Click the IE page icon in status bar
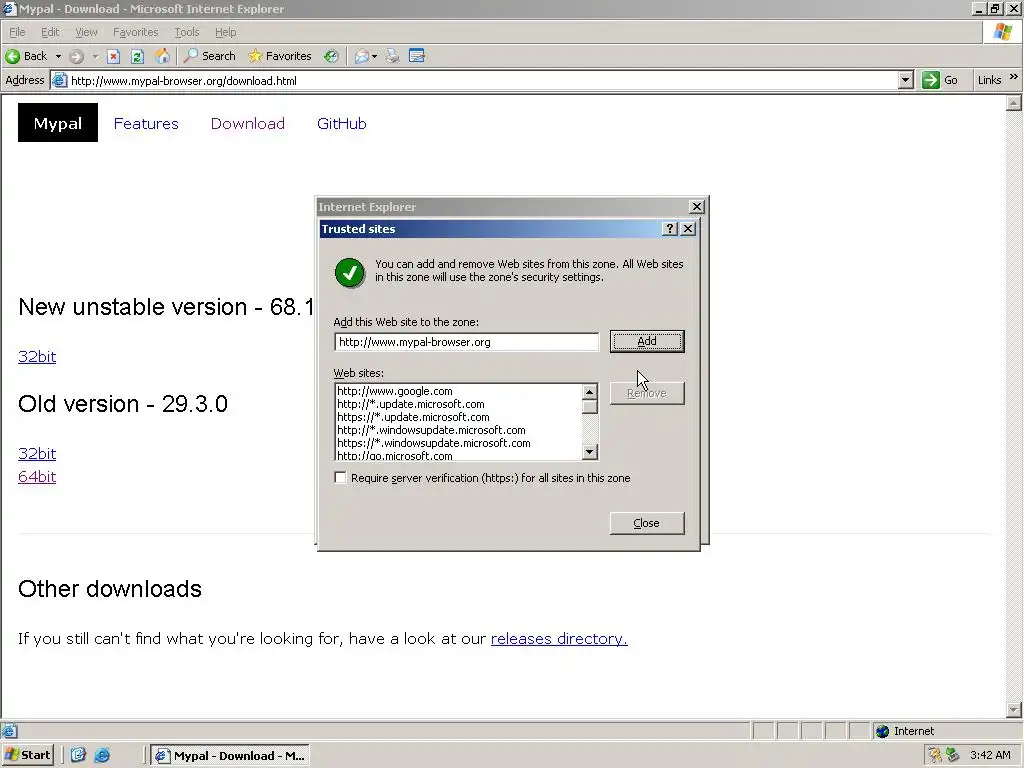This screenshot has height=768, width=1024. click(10, 731)
